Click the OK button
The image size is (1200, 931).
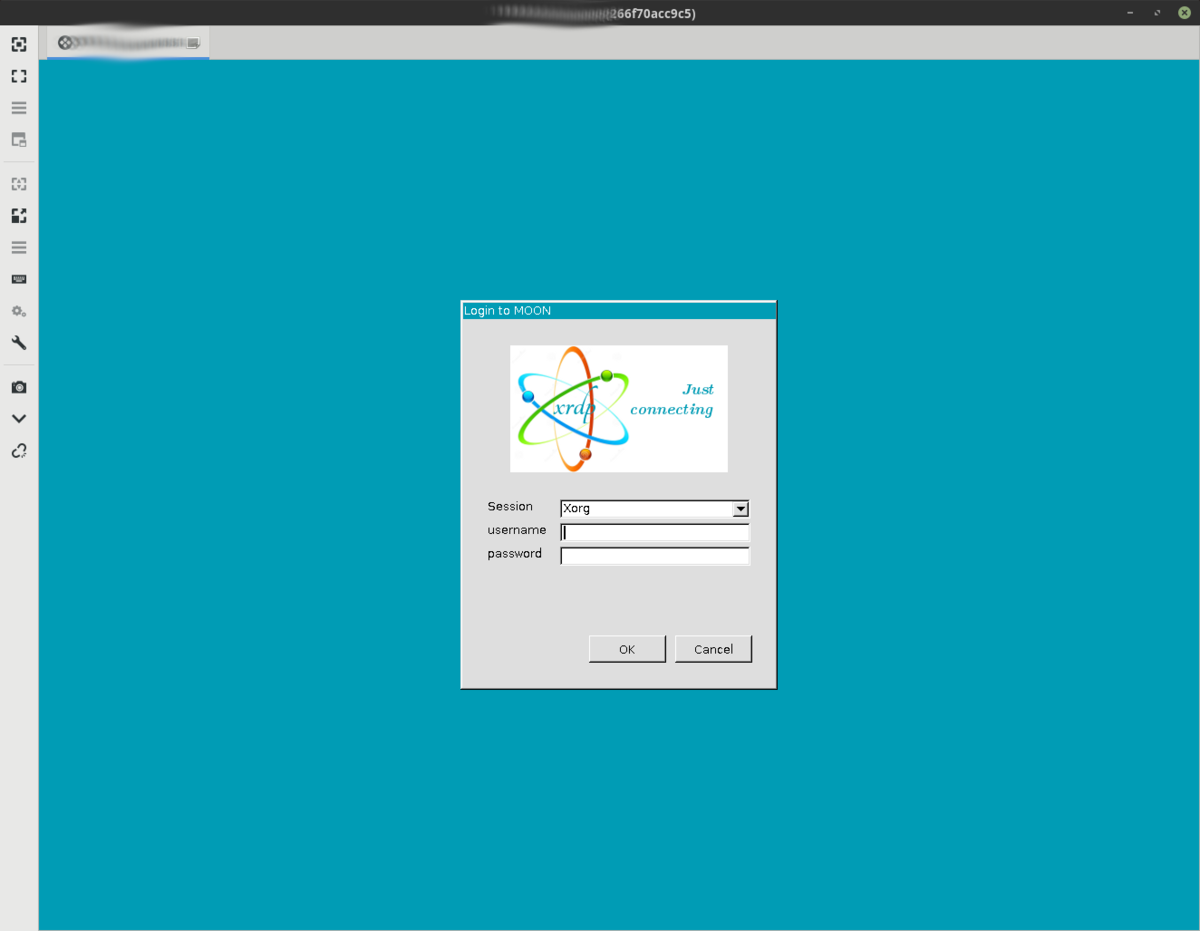[x=627, y=649]
